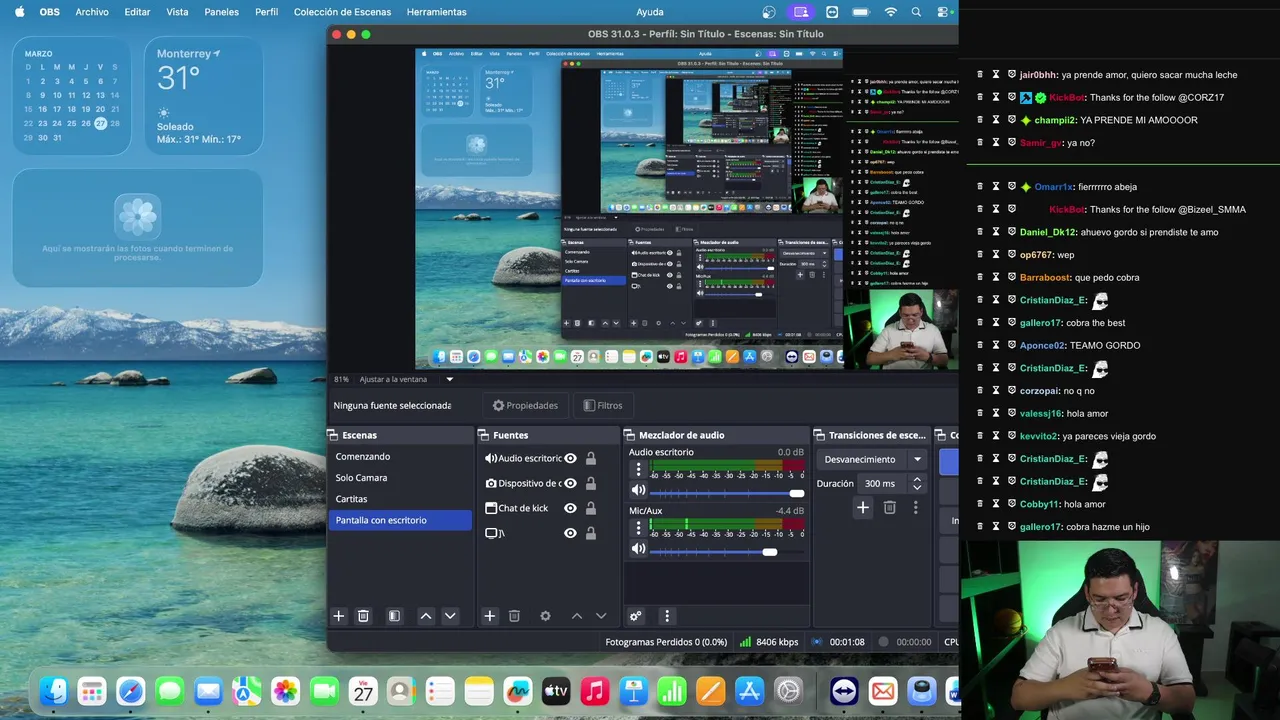
Task: Lock the Dispositivo de captura source
Action: click(x=591, y=483)
